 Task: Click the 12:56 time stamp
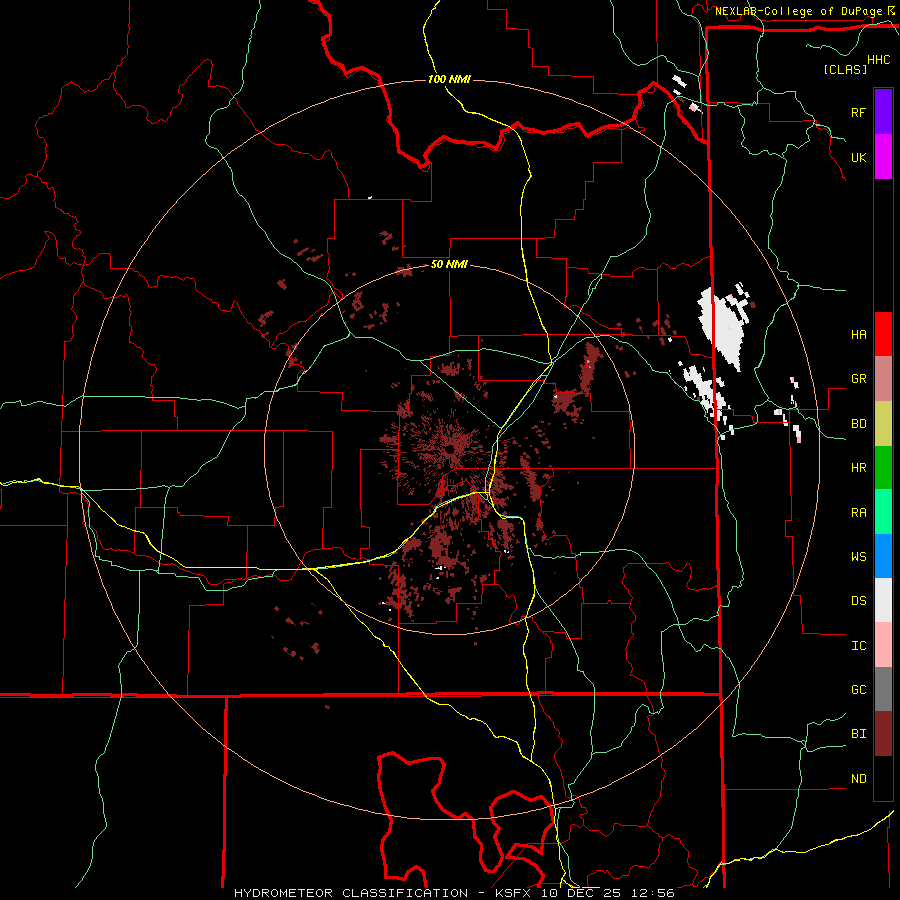point(653,893)
